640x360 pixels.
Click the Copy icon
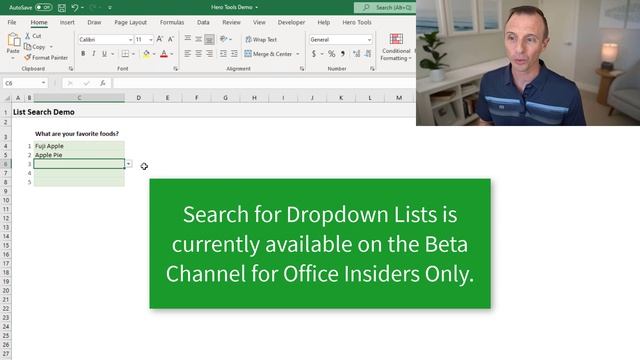coord(27,47)
